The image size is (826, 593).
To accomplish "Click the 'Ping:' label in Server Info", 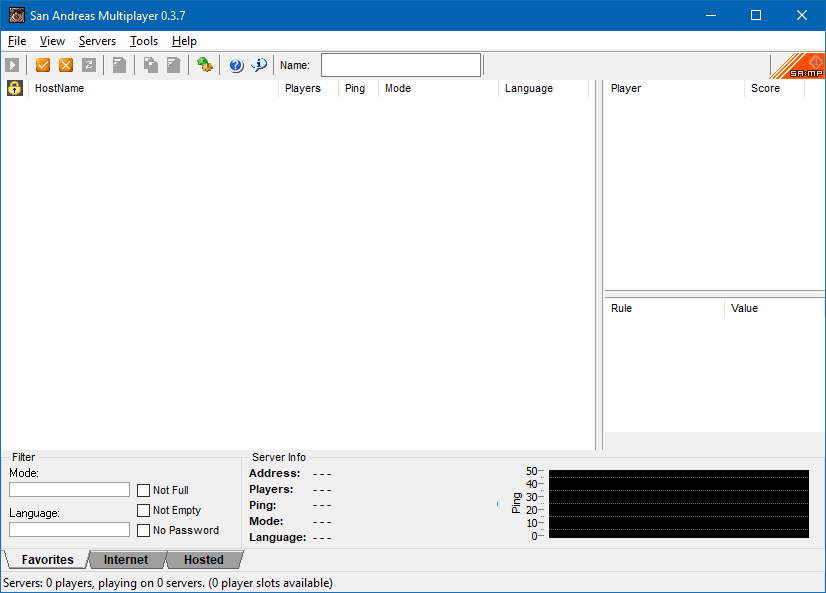I will click(x=262, y=505).
